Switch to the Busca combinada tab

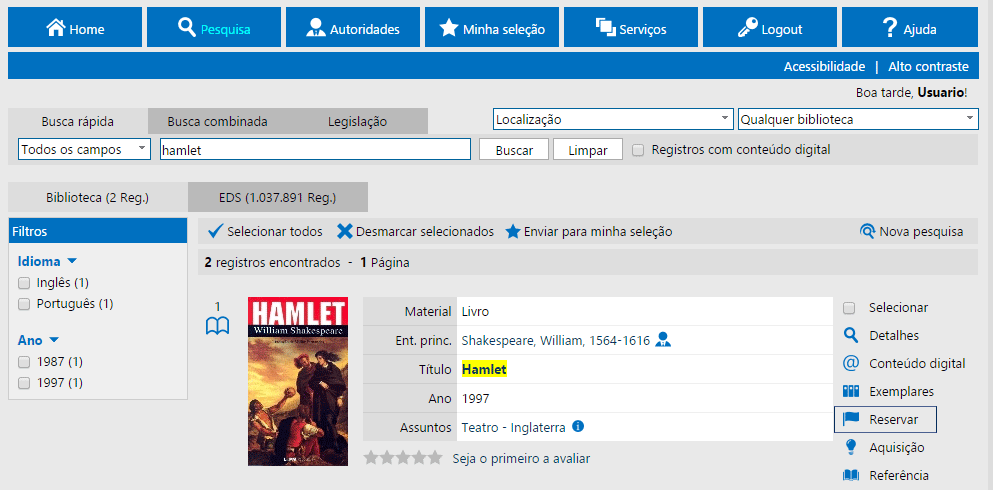[217, 122]
